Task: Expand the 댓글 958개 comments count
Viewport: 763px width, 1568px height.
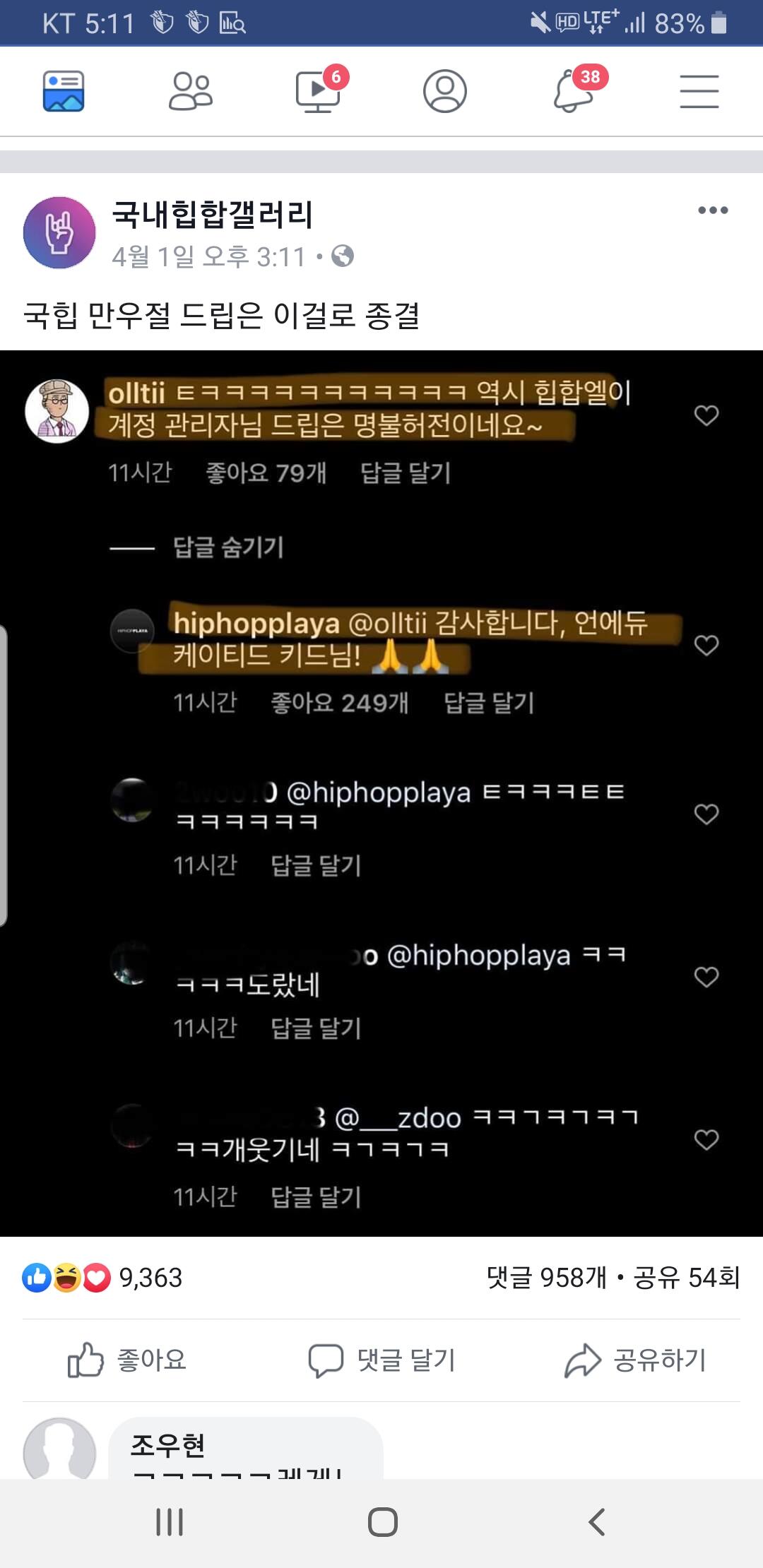Action: (x=546, y=1277)
